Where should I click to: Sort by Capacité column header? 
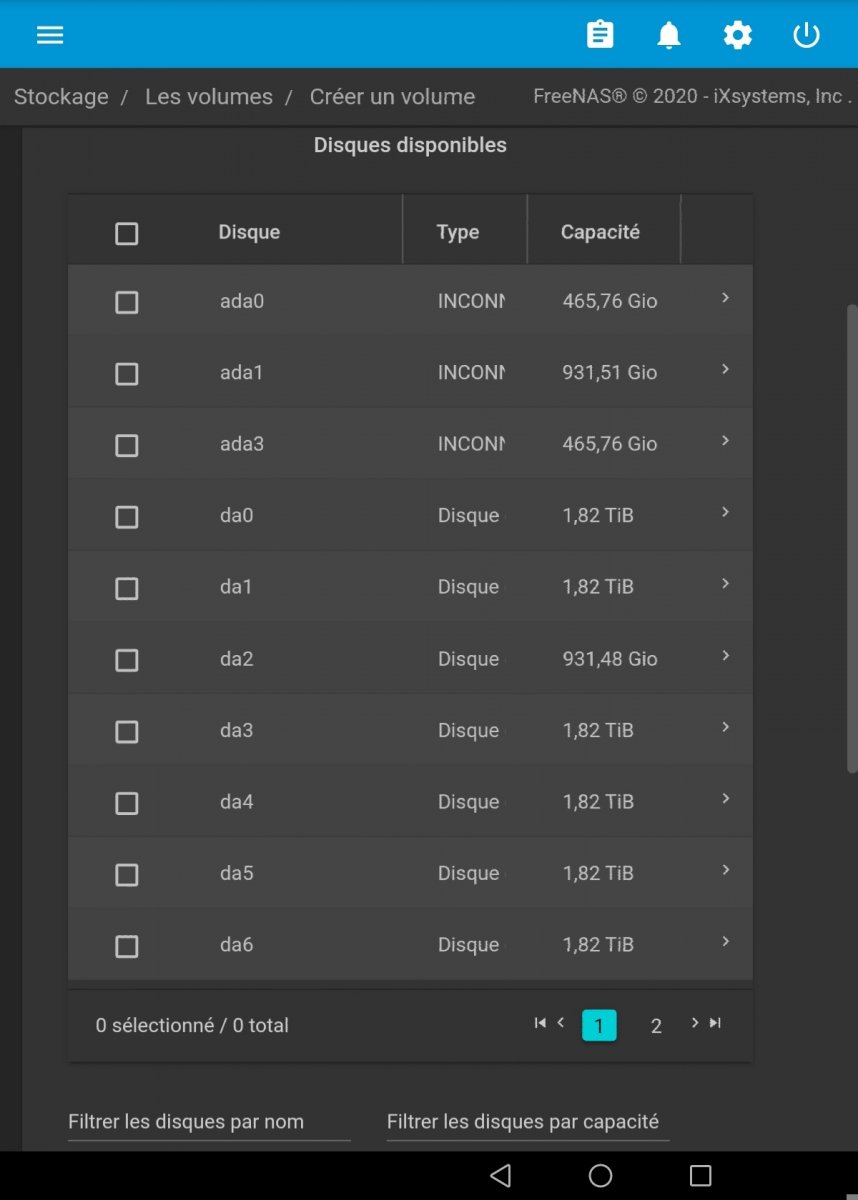coord(600,232)
